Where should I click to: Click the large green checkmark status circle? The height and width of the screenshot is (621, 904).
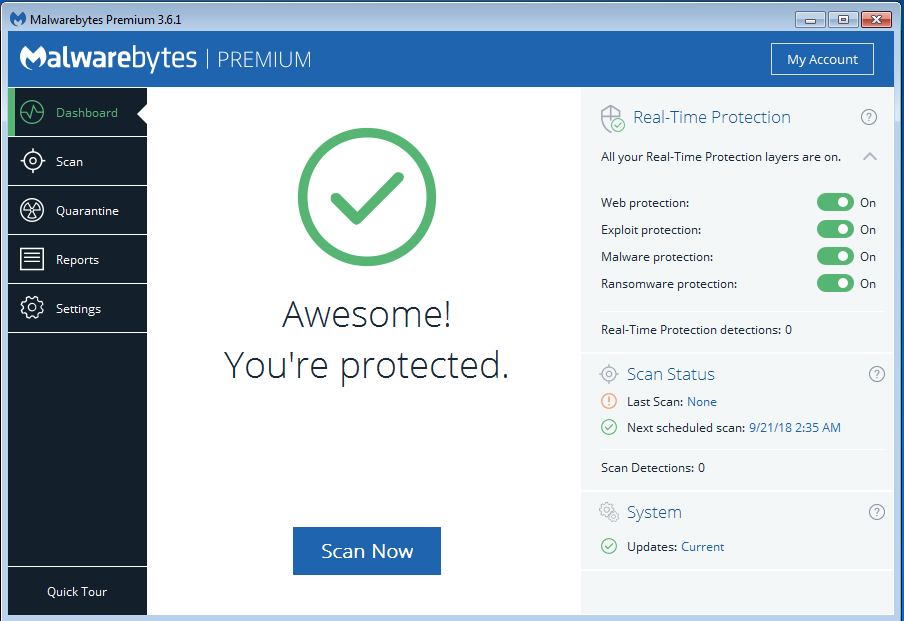367,197
